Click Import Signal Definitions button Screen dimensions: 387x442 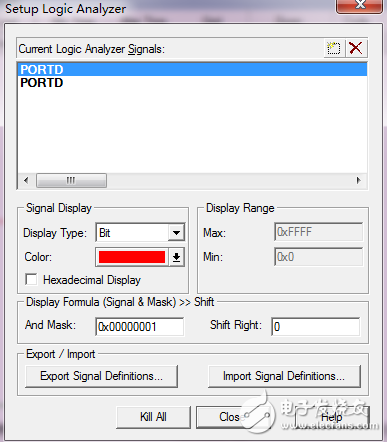(x=284, y=376)
